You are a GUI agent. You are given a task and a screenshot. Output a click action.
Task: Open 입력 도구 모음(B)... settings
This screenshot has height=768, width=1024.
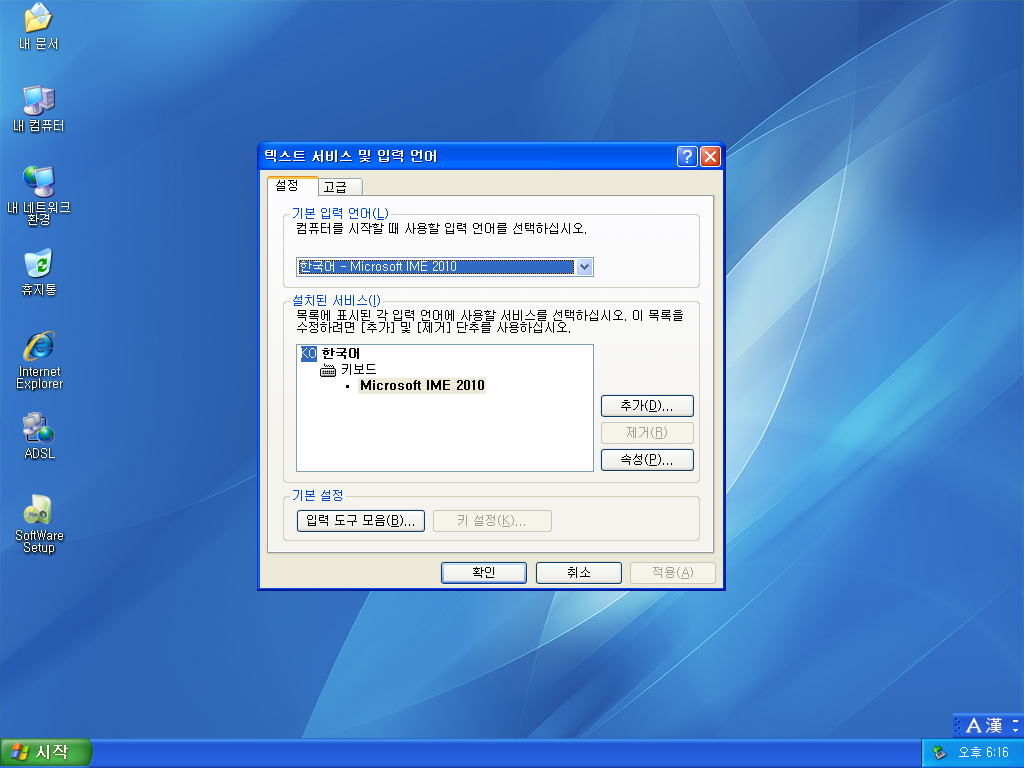(x=360, y=521)
